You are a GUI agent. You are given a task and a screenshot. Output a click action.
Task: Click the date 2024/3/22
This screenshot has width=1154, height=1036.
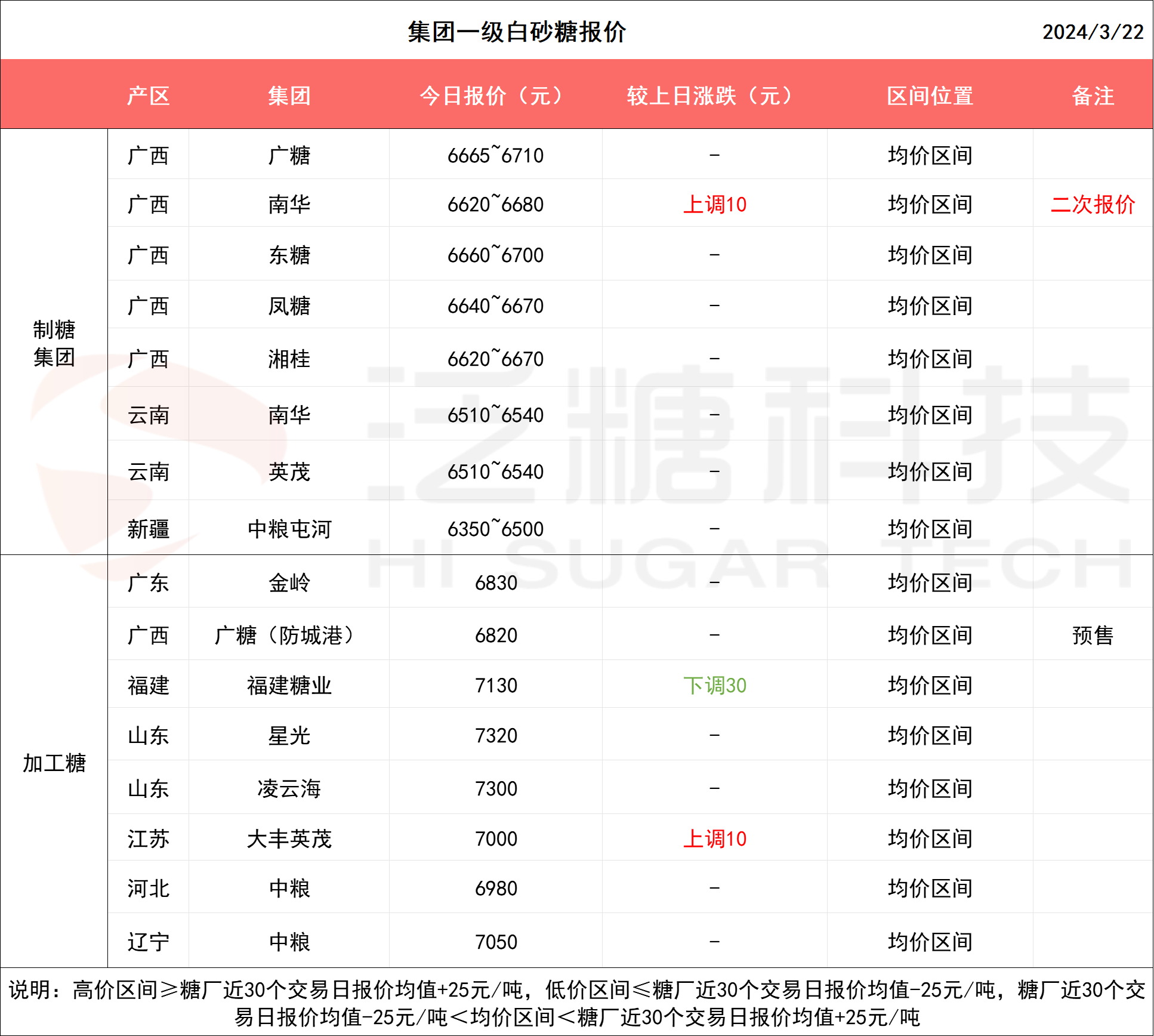click(1093, 32)
